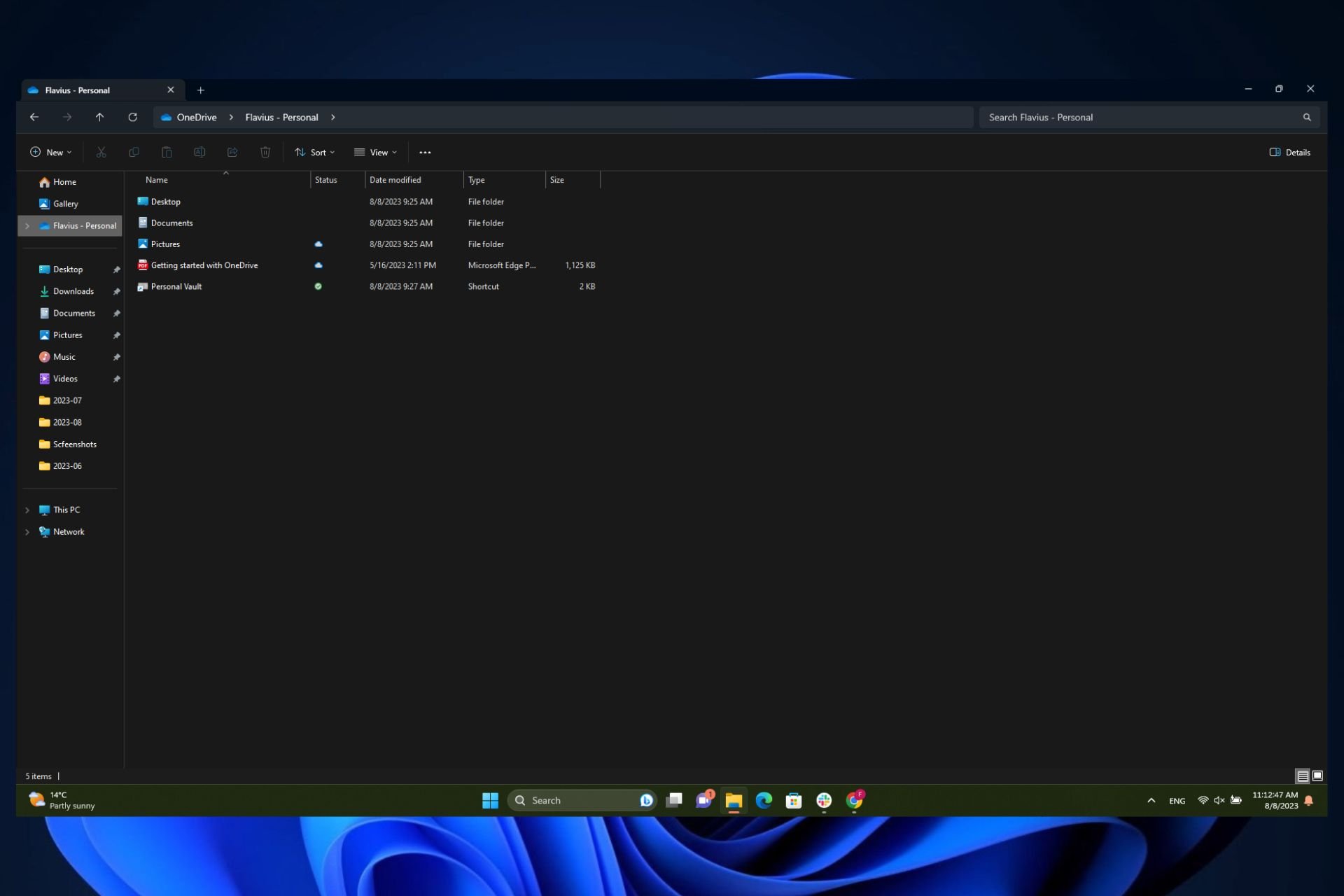This screenshot has width=1344, height=896.
Task: Click the Cut scissors icon
Action: tap(101, 152)
